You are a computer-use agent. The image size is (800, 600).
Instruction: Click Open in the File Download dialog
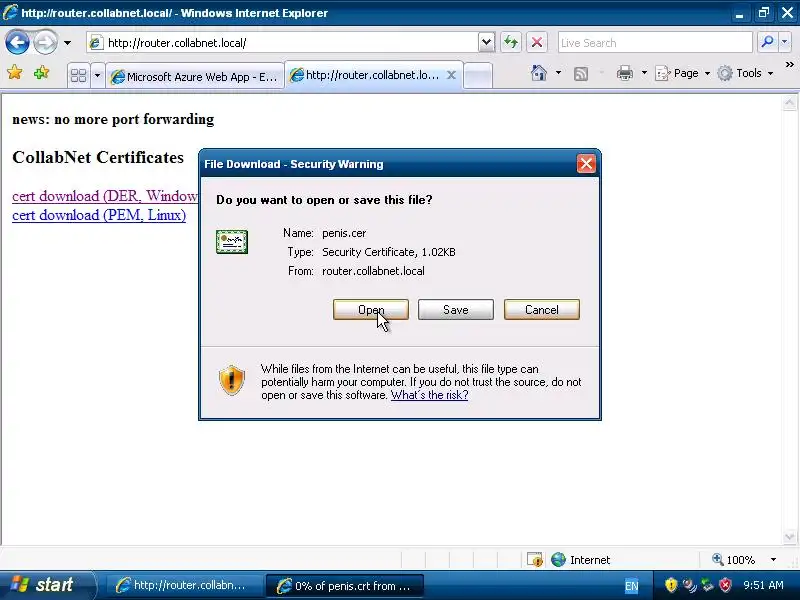(x=371, y=310)
